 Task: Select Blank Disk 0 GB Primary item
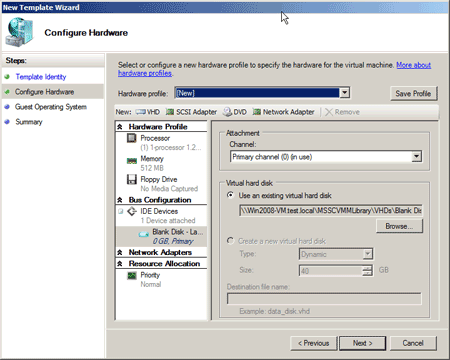tap(161, 236)
